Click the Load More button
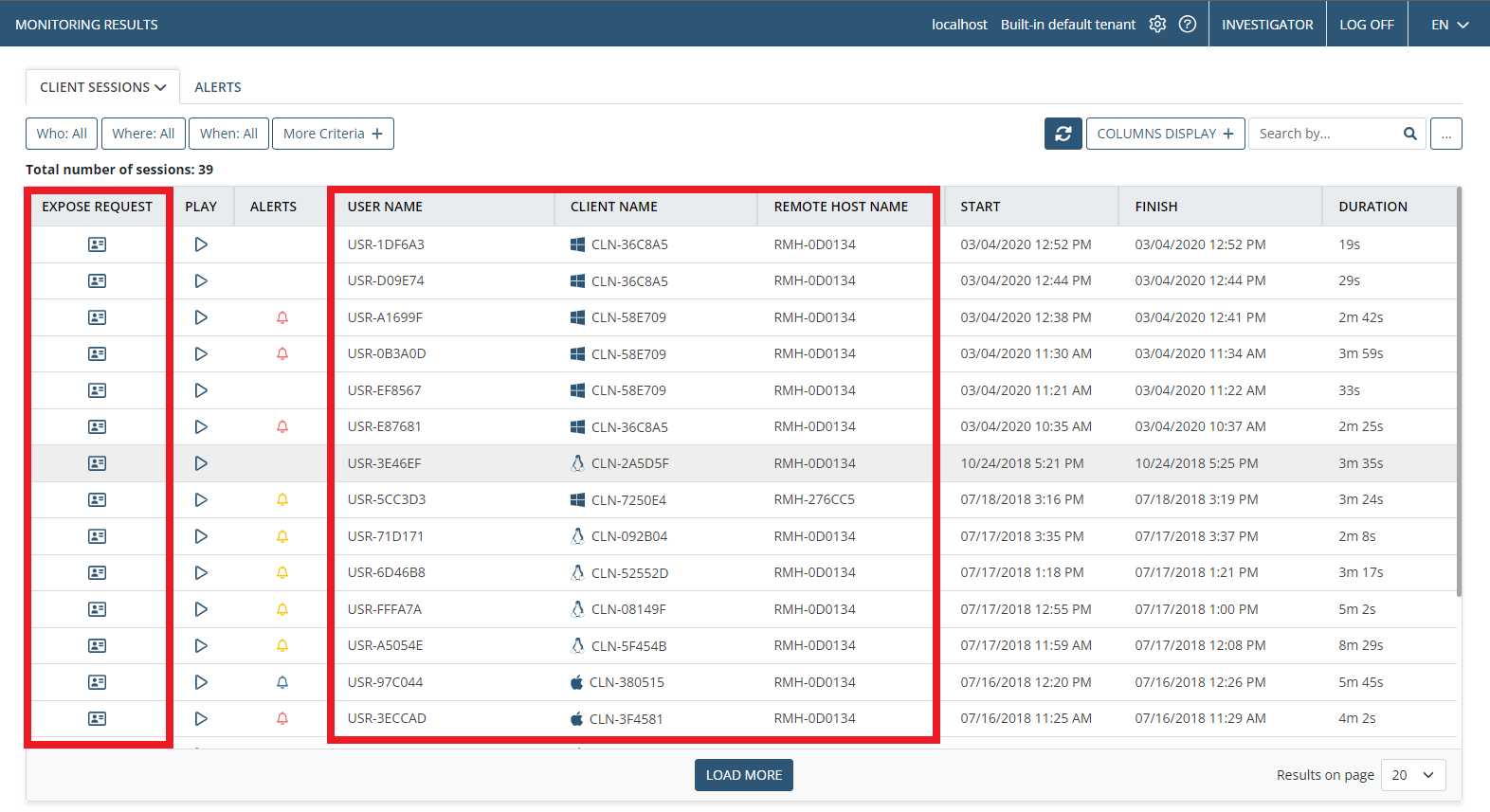This screenshot has height=812, width=1490. [743, 775]
